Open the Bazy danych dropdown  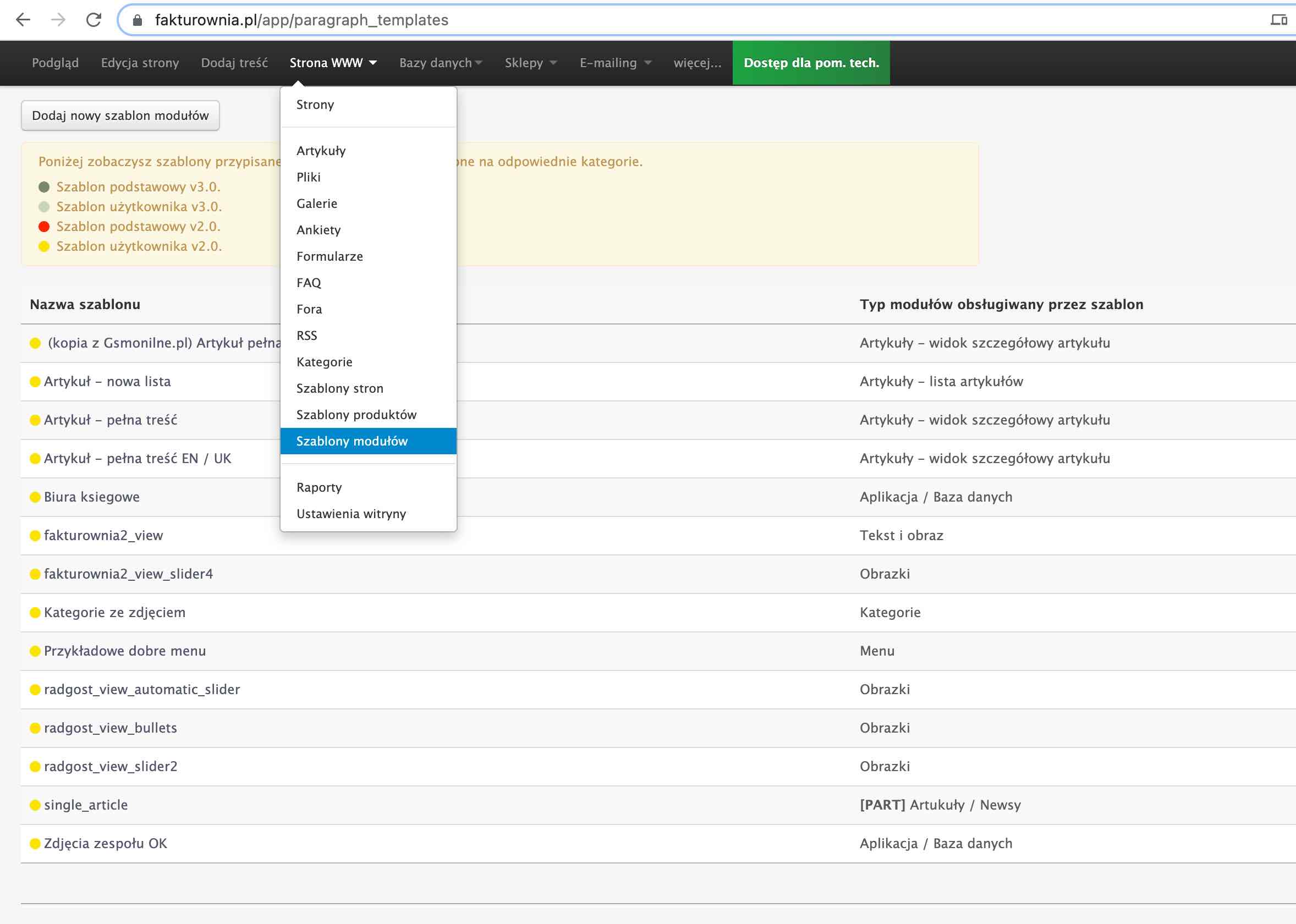439,63
